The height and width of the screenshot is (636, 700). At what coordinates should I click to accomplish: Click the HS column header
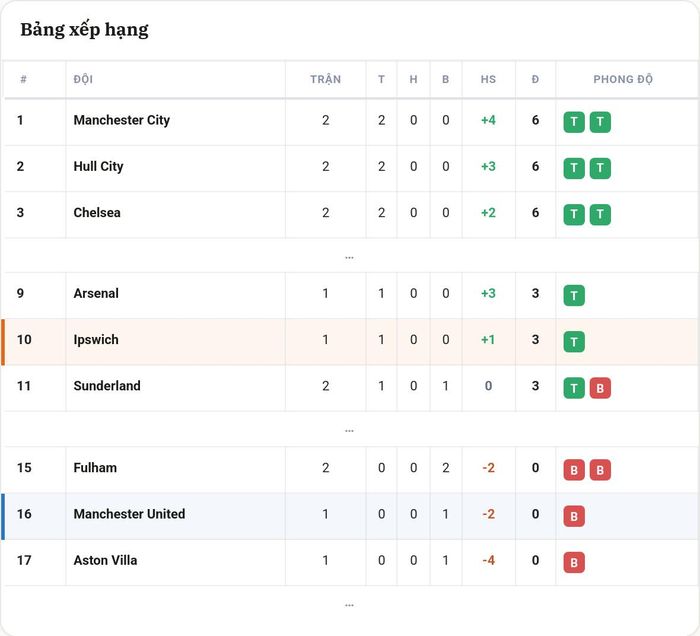pos(488,79)
